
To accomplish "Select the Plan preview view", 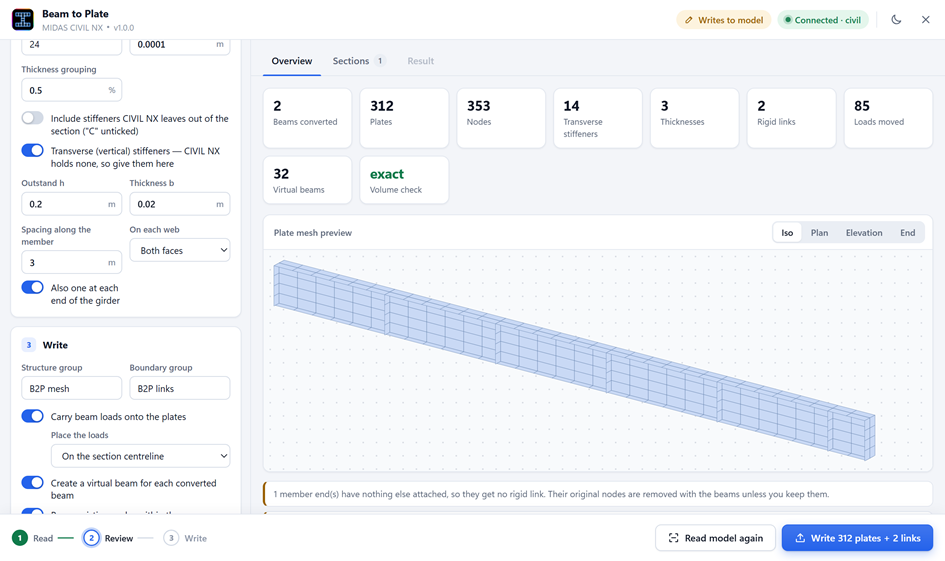I will click(x=819, y=233).
